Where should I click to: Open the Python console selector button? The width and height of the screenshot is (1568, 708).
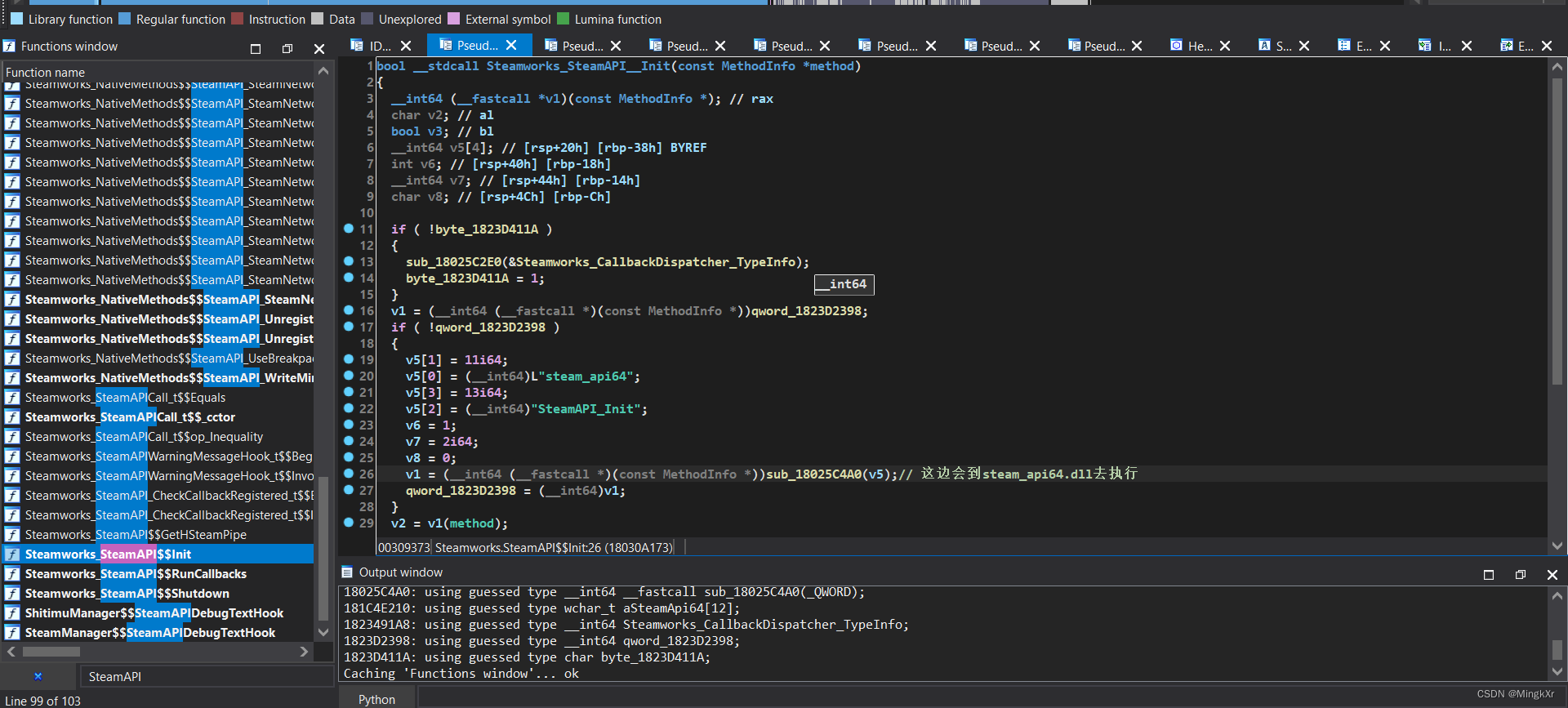[376, 699]
